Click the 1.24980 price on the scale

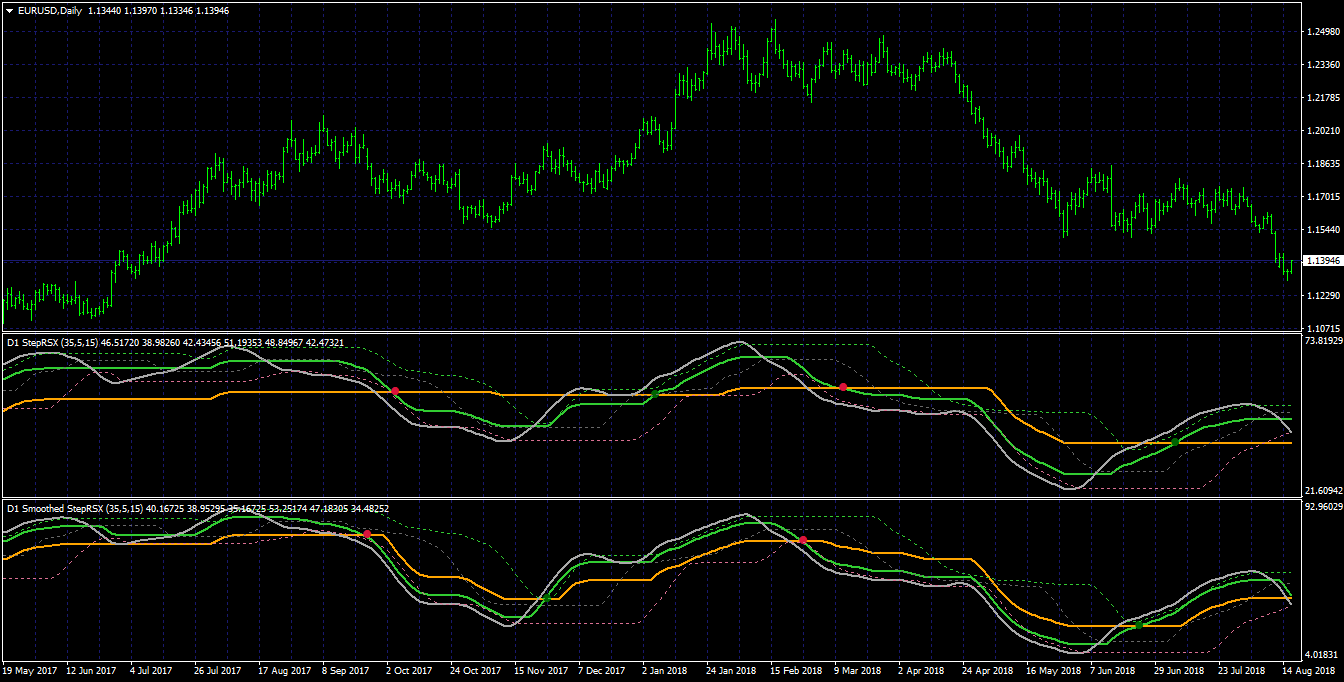tap(1323, 32)
